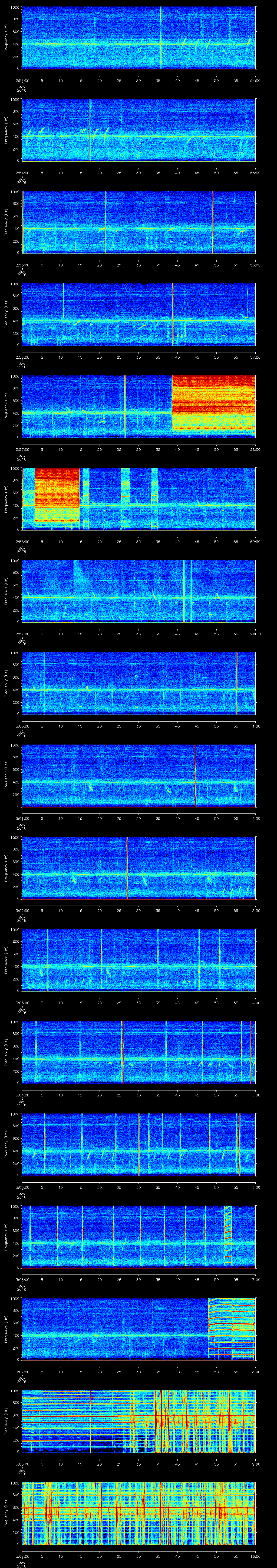Click the '3:04:00' time label

point(22,1095)
